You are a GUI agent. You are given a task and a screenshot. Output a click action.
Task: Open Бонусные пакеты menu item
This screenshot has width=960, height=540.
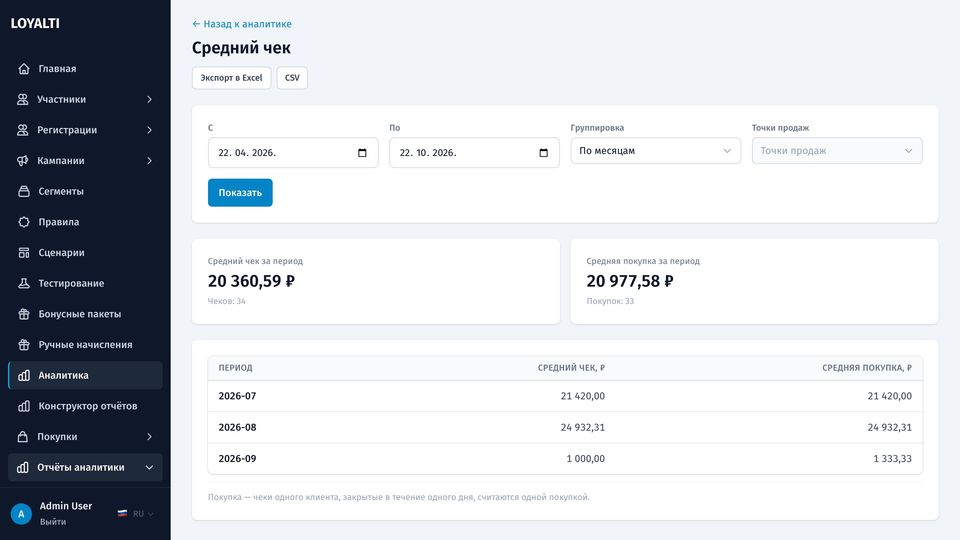tap(85, 313)
